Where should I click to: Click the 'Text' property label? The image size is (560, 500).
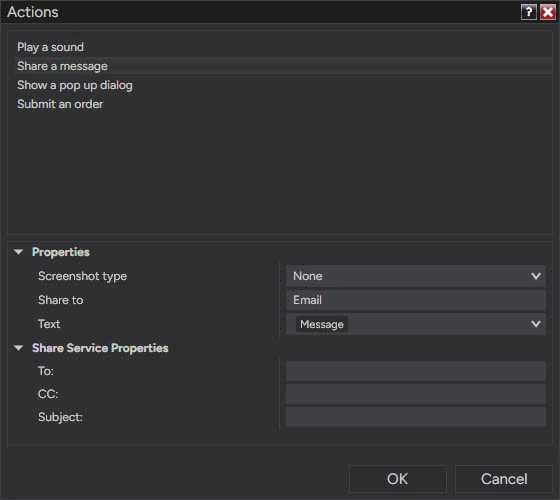(x=49, y=324)
